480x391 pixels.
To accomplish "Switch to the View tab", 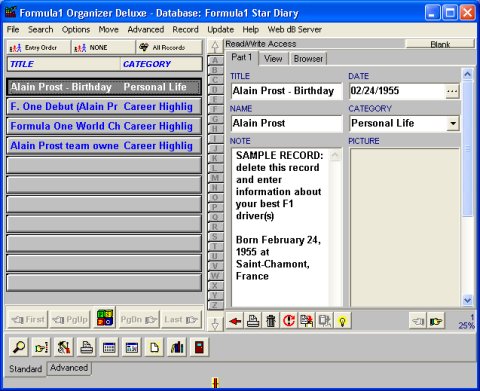I will 273,59.
